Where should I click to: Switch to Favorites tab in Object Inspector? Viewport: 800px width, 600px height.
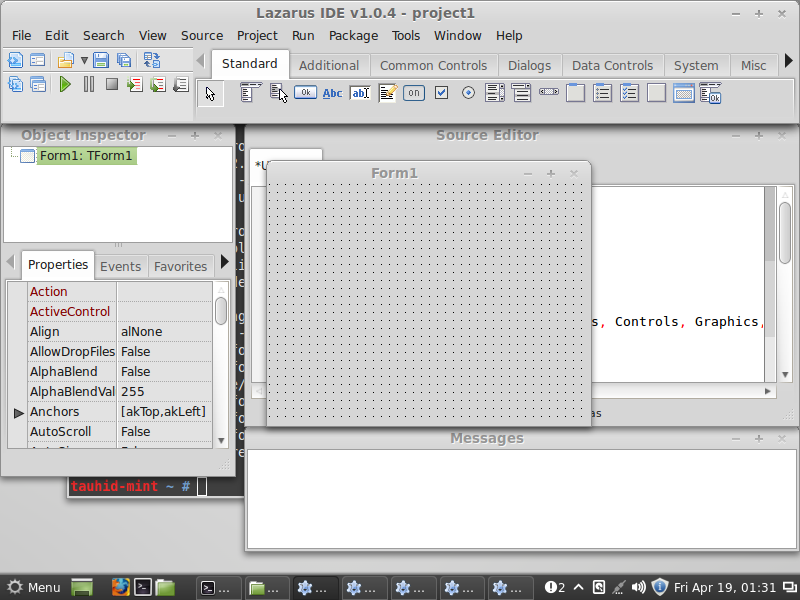tap(181, 266)
